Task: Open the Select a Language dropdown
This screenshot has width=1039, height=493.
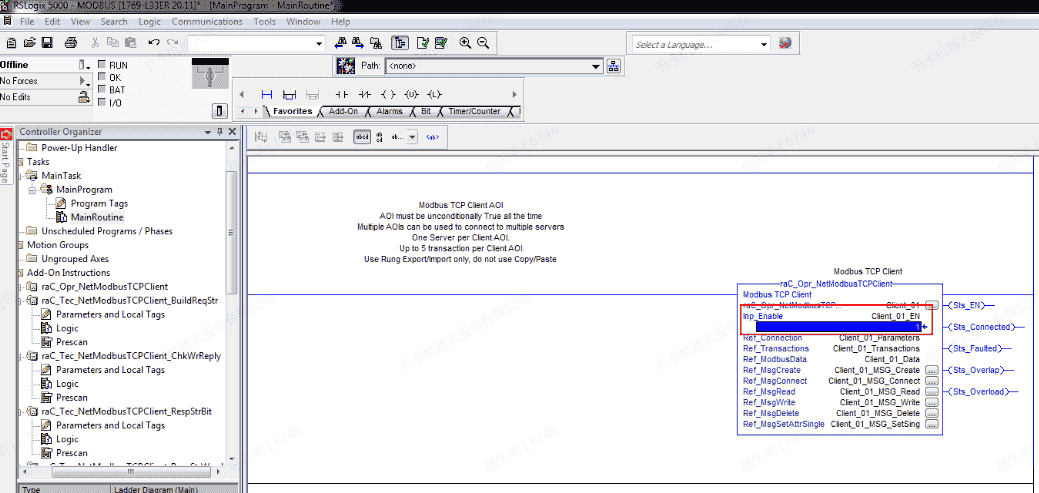Action: coord(764,44)
